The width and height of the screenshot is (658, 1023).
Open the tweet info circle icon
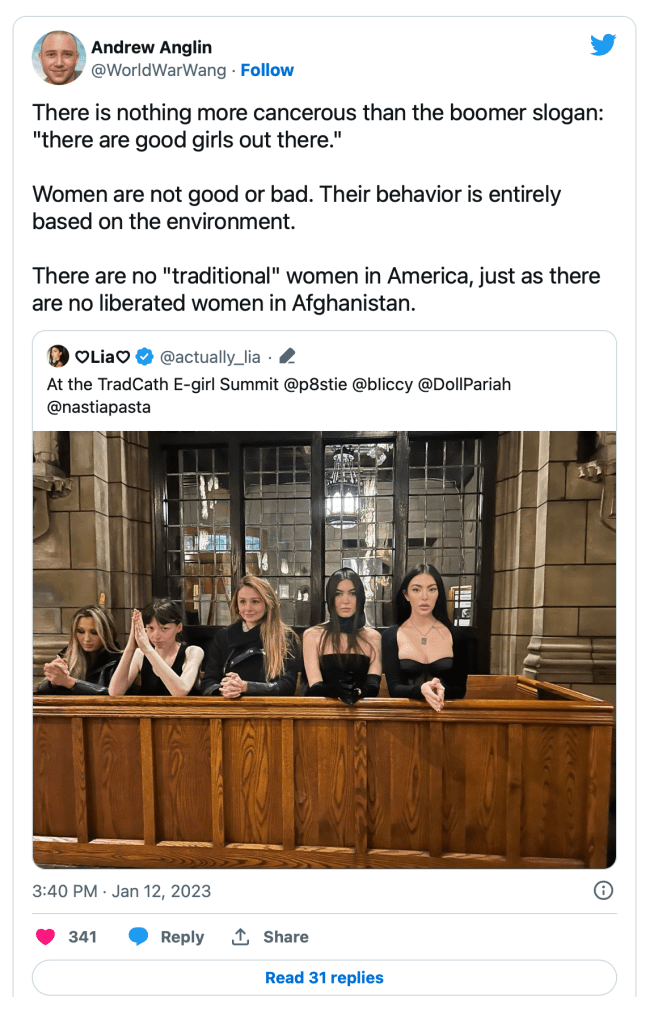pyautogui.click(x=603, y=890)
